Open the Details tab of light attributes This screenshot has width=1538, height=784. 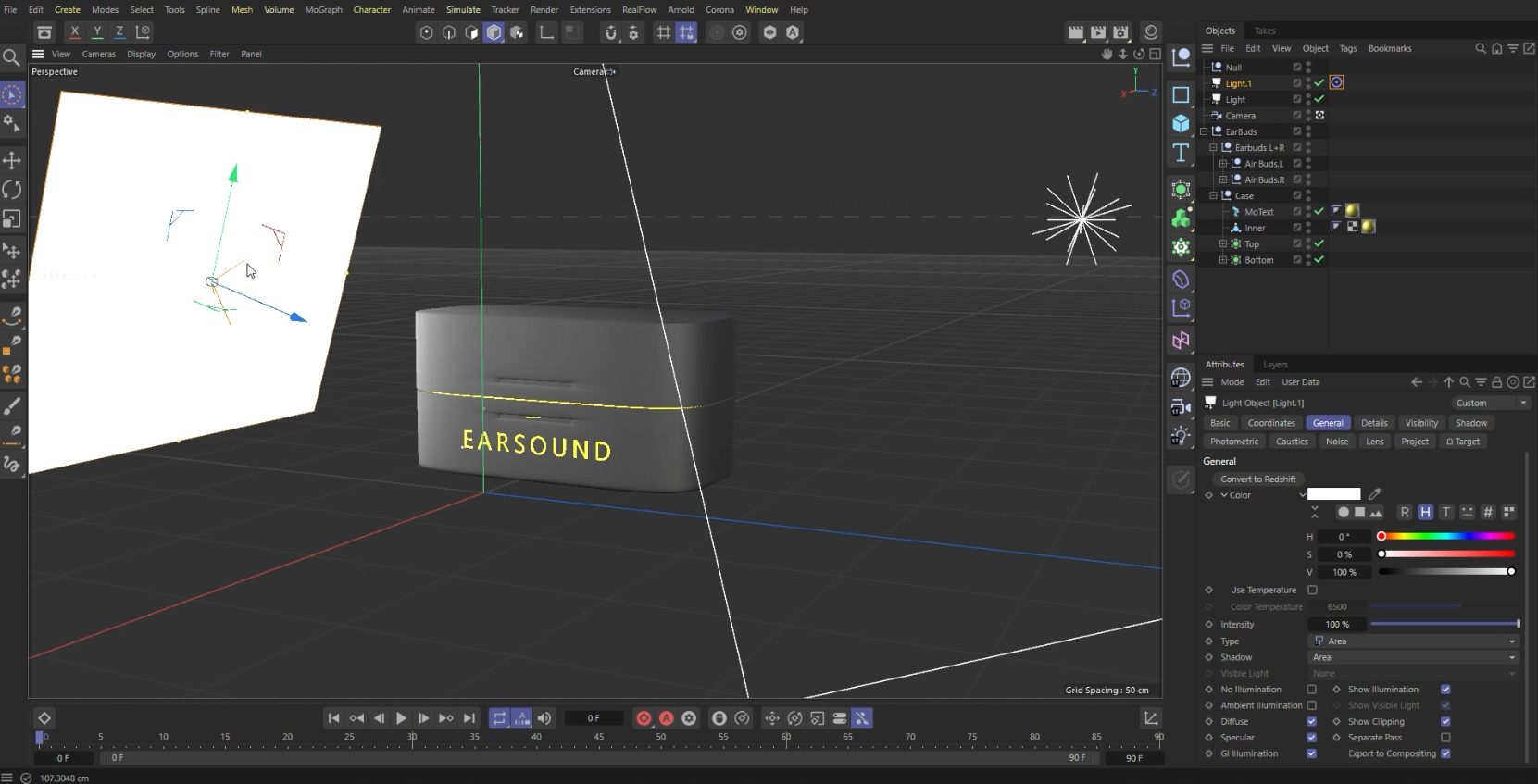1374,423
